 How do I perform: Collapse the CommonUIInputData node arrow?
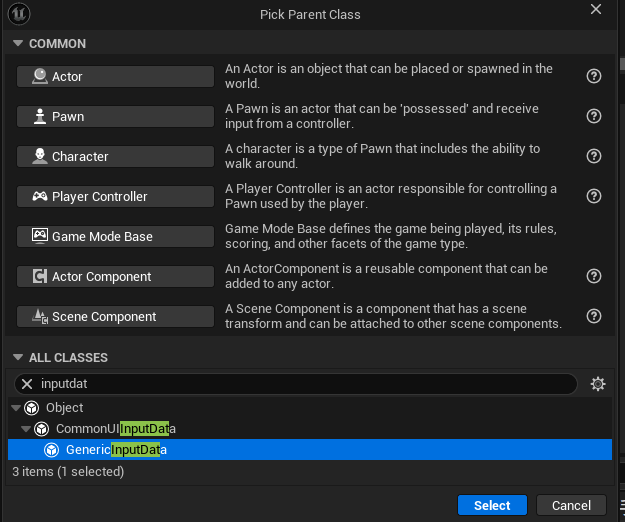pyautogui.click(x=26, y=429)
